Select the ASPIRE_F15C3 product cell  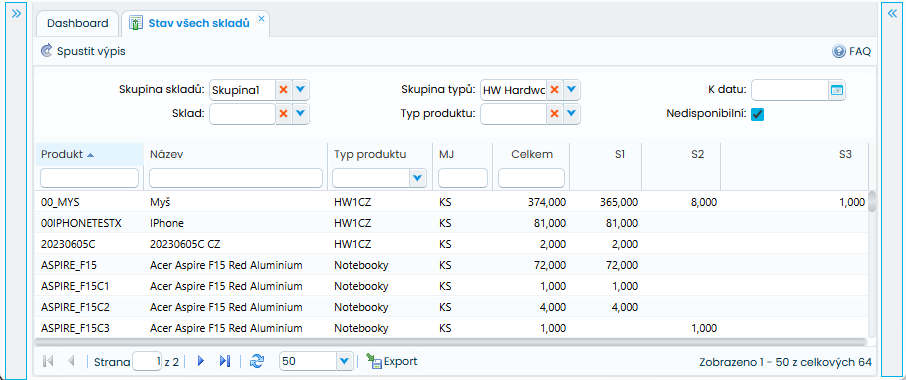(x=90, y=328)
